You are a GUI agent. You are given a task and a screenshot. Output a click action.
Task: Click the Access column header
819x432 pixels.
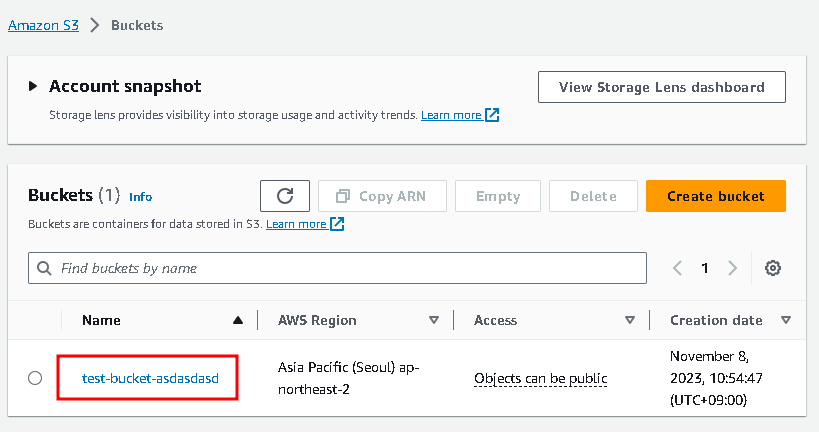coord(495,320)
